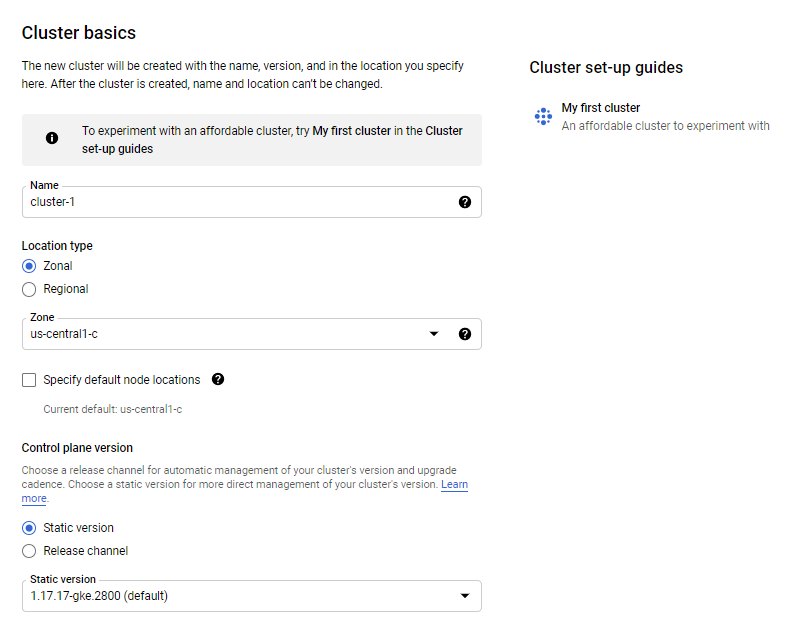This screenshot has height=636, width=803.
Task: Click the Current default: us-central1-c text
Action: point(113,409)
